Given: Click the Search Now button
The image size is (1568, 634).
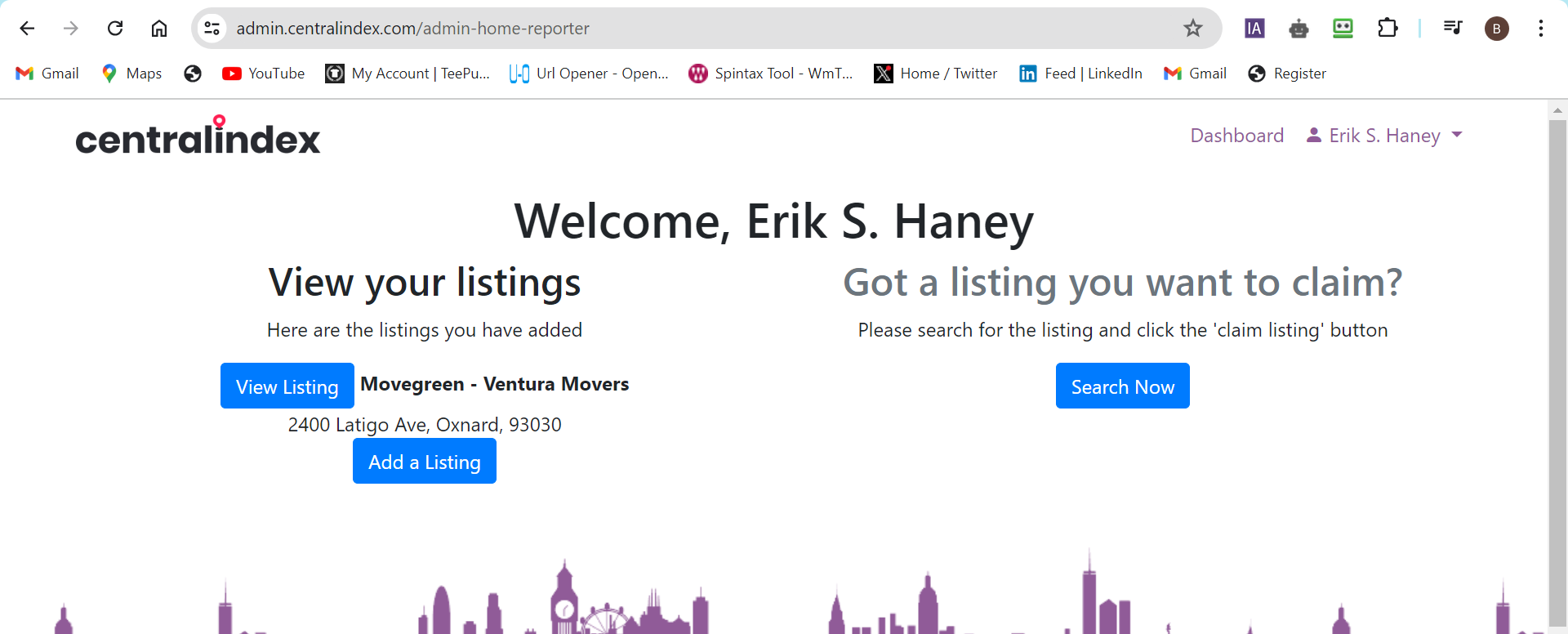Looking at the screenshot, I should [x=1123, y=386].
